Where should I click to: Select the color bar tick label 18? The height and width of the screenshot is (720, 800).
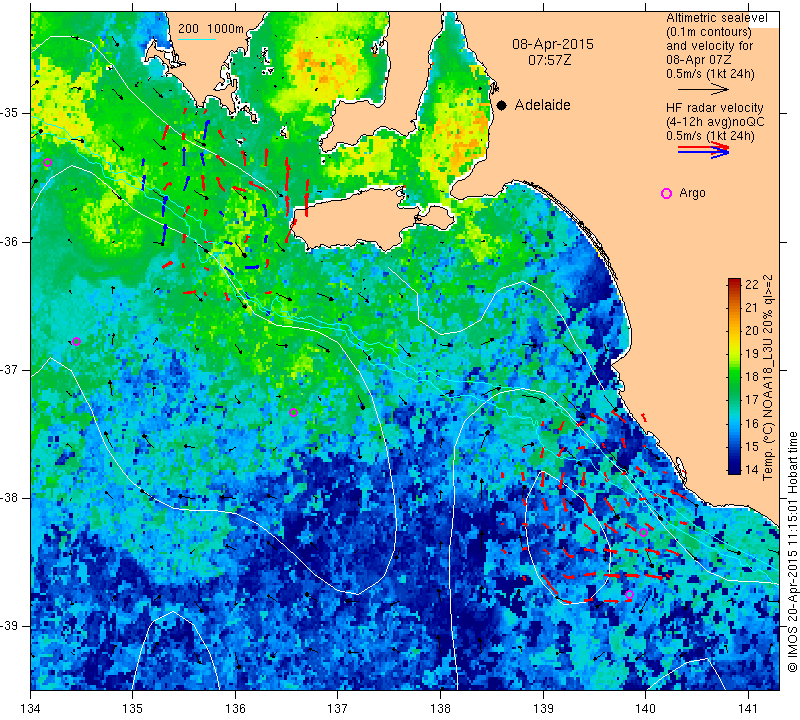click(752, 377)
